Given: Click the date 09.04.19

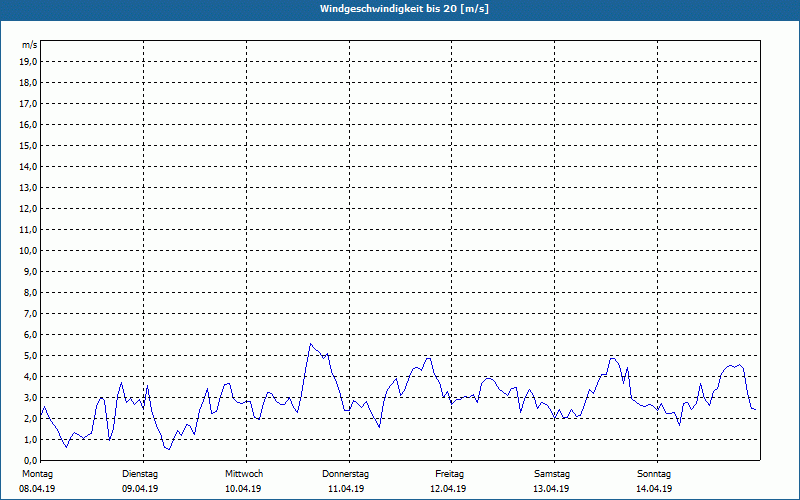Looking at the screenshot, I should tap(140, 489).
